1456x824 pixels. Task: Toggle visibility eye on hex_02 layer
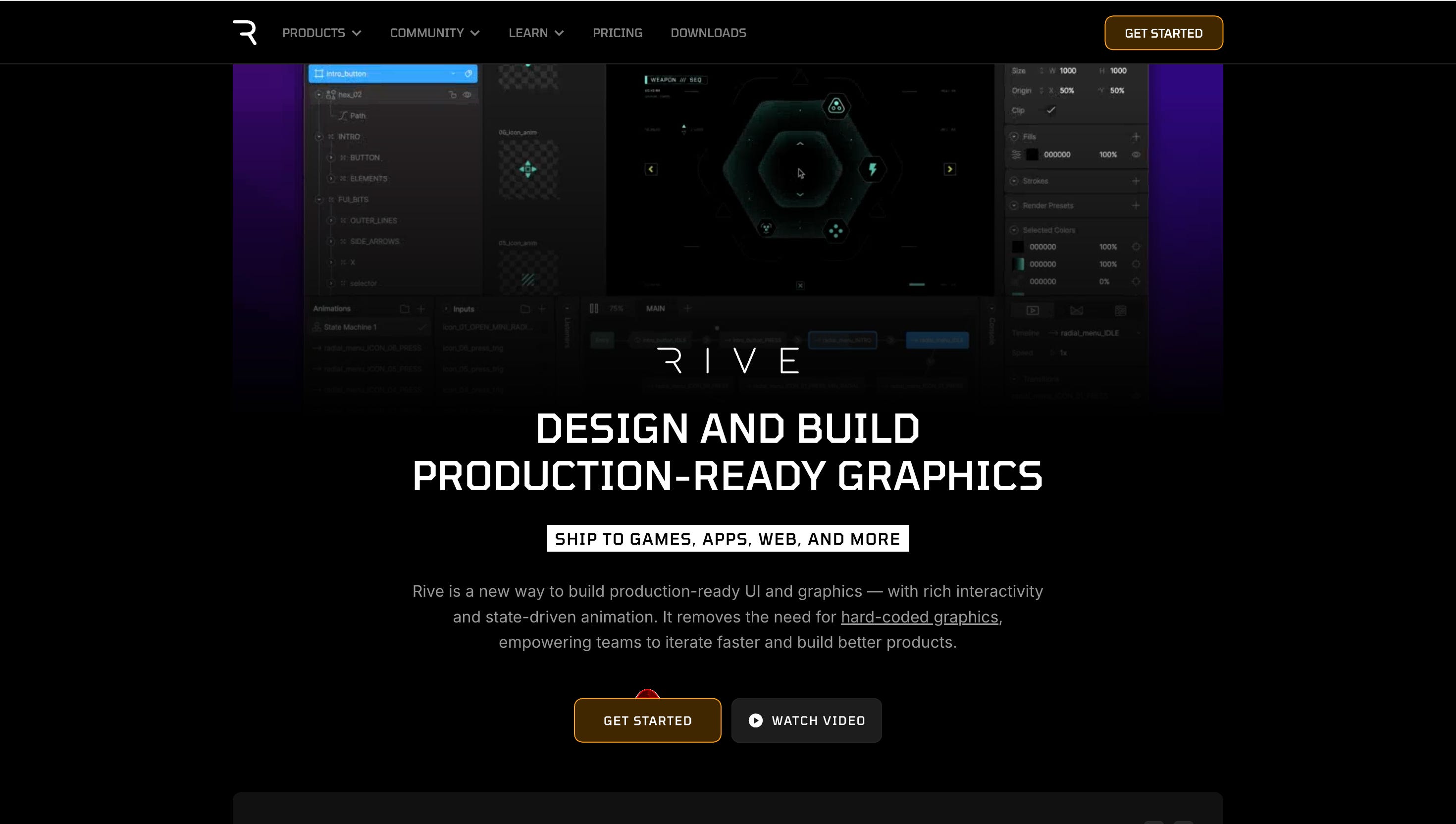pyautogui.click(x=468, y=95)
